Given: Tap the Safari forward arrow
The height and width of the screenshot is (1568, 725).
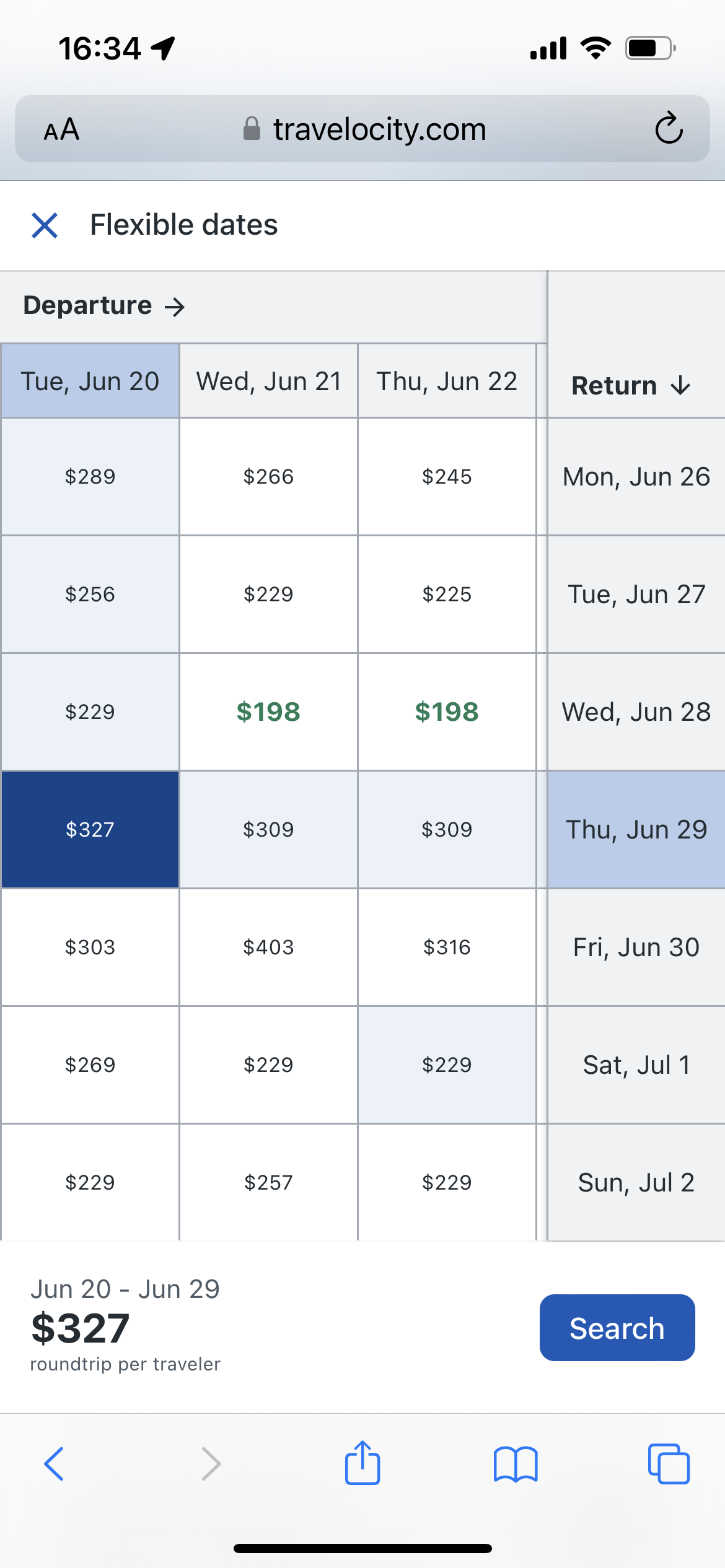Looking at the screenshot, I should (x=211, y=1464).
